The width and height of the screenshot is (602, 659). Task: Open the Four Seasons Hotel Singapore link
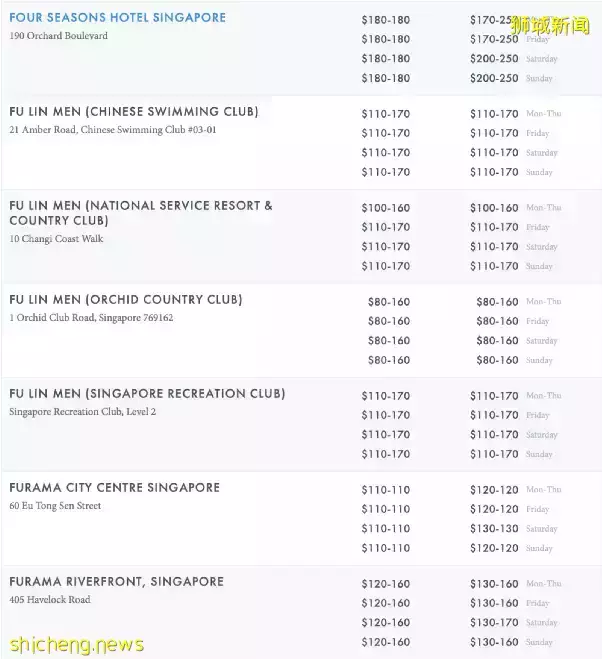pyautogui.click(x=117, y=18)
